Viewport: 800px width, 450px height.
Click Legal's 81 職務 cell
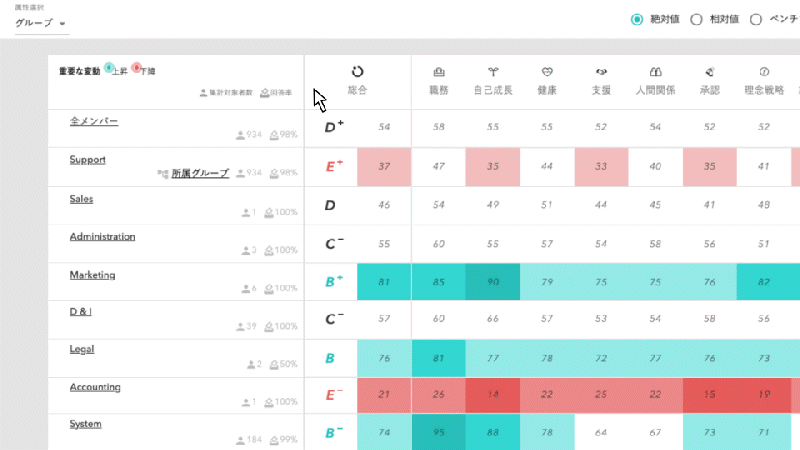(439, 358)
